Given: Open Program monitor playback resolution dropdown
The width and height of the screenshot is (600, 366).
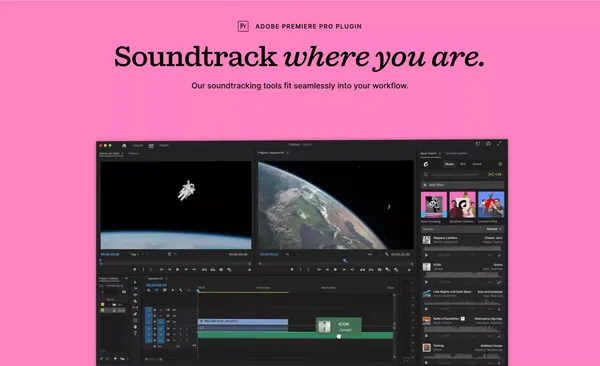Looking at the screenshot, I should pos(374,254).
